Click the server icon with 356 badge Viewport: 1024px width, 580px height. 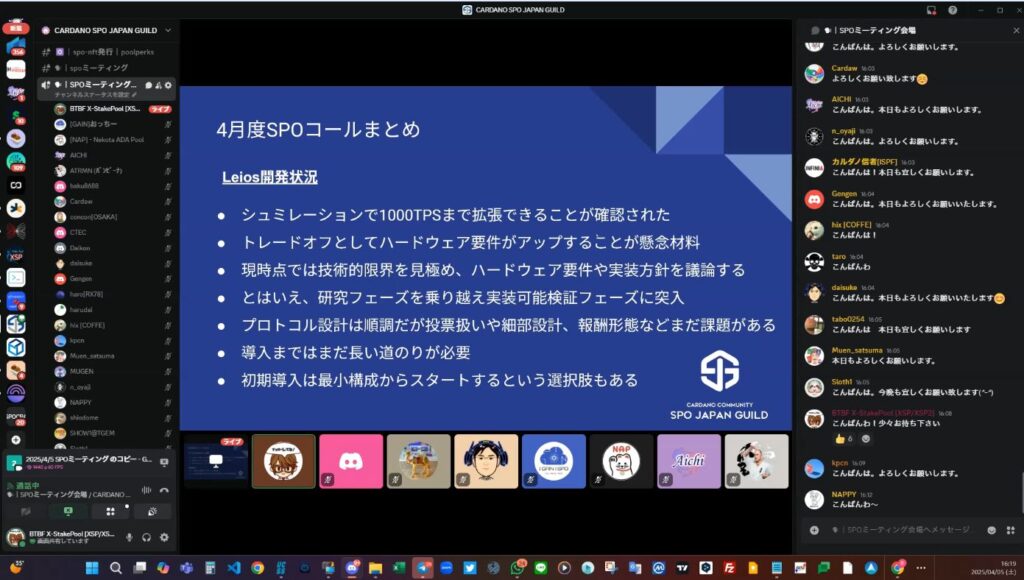(x=16, y=46)
